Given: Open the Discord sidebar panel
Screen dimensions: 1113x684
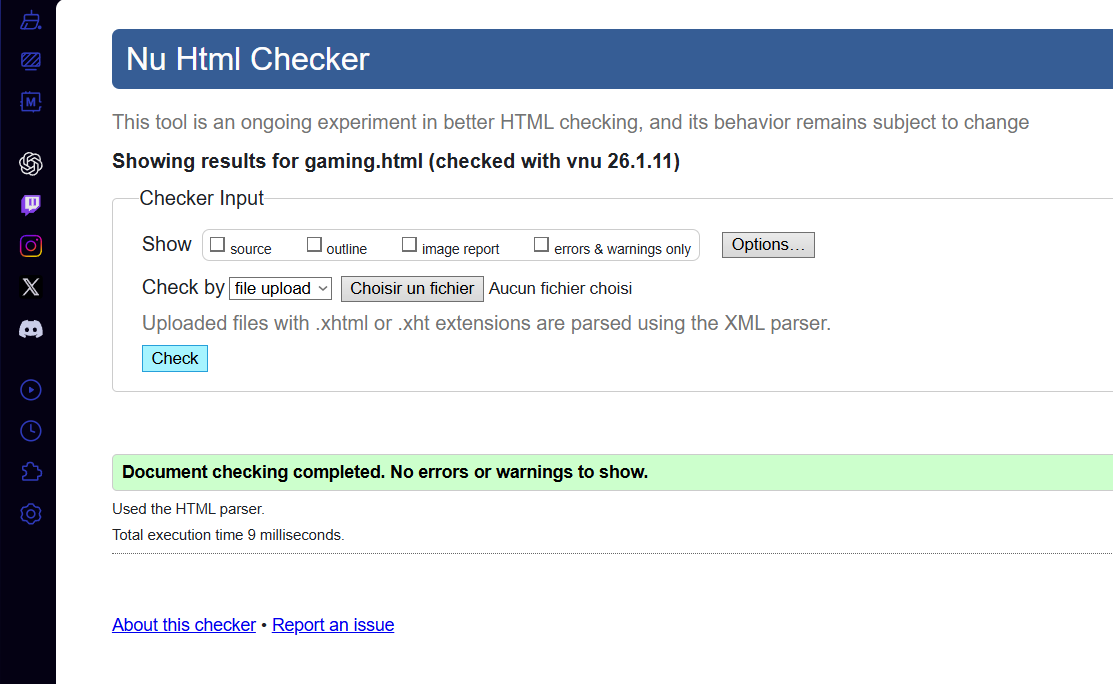Looking at the screenshot, I should point(31,329).
